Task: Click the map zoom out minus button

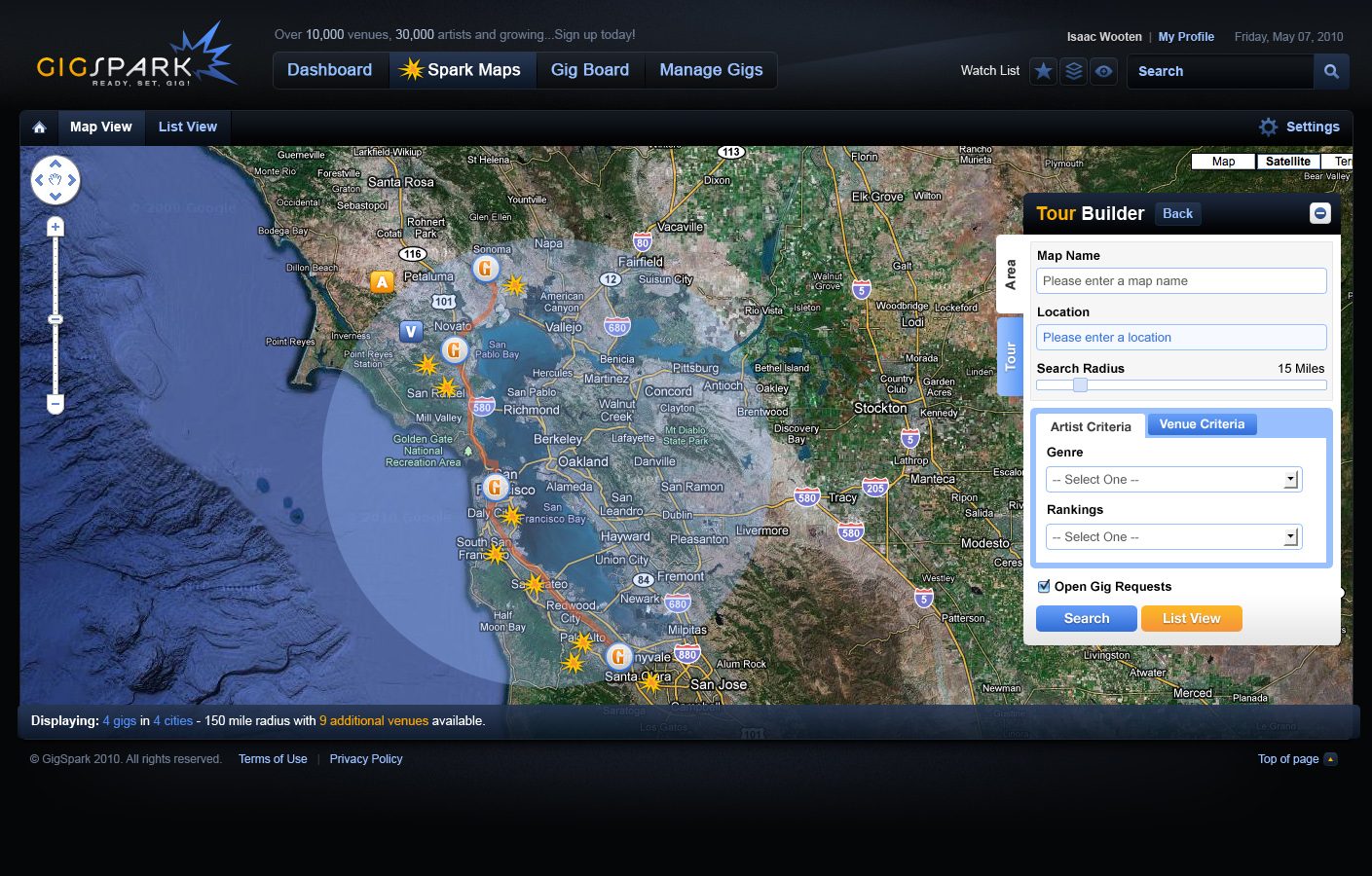Action: tap(56, 403)
